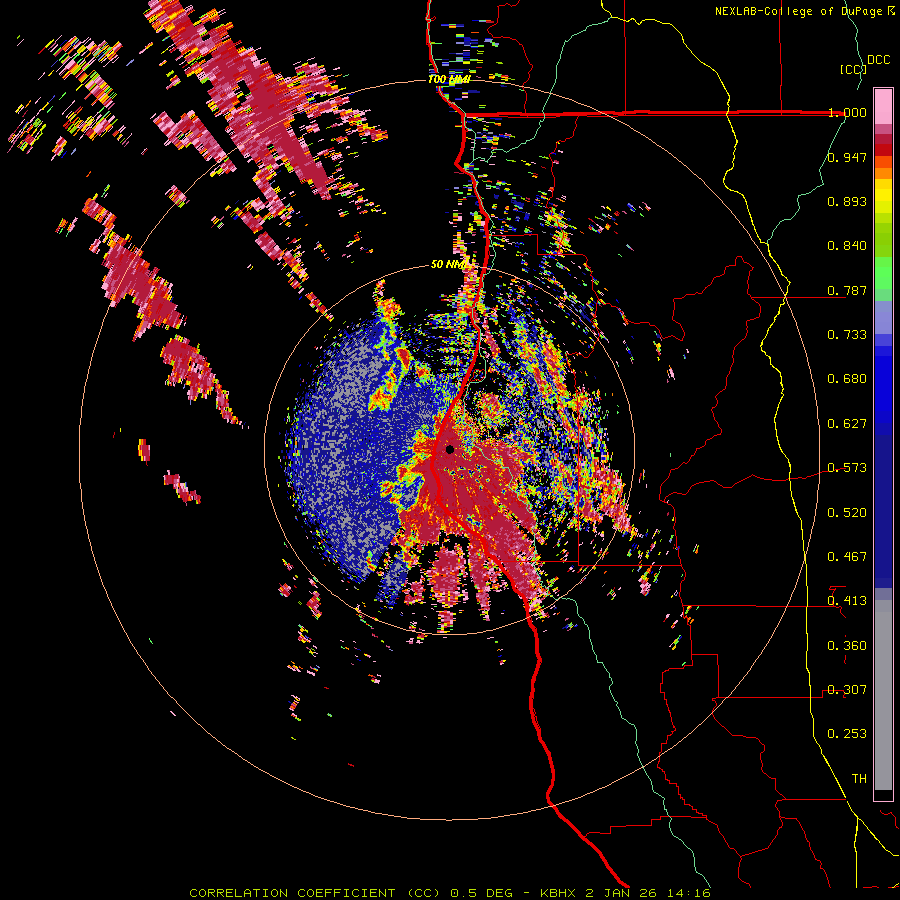The image size is (900, 900).
Task: Select the 0.360 scale value
Action: click(x=847, y=646)
